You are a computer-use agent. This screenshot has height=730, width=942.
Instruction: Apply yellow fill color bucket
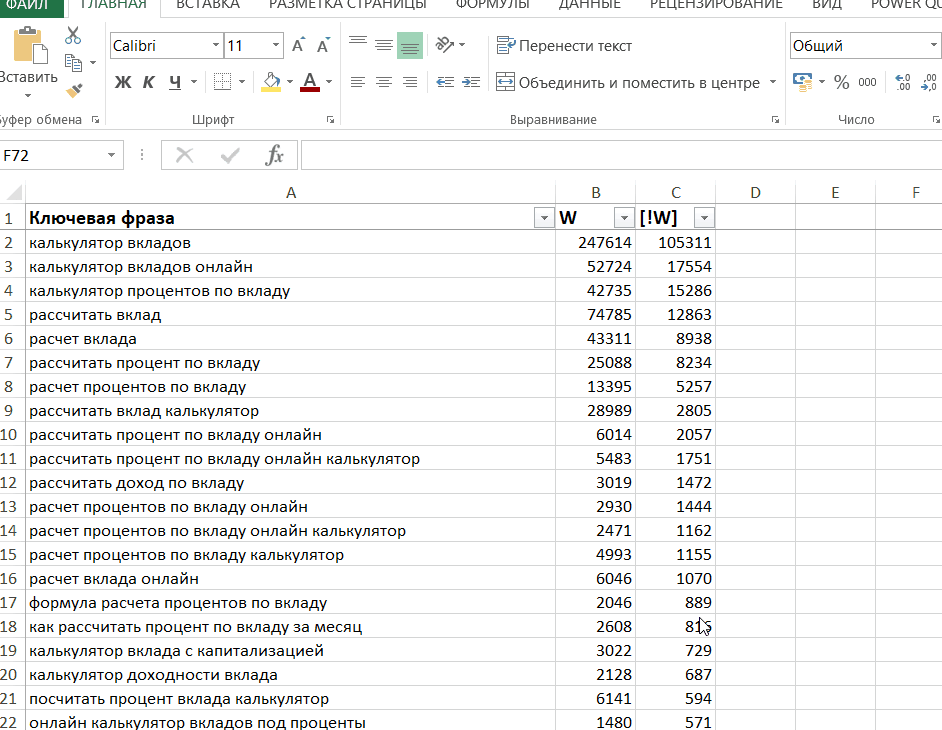click(272, 82)
